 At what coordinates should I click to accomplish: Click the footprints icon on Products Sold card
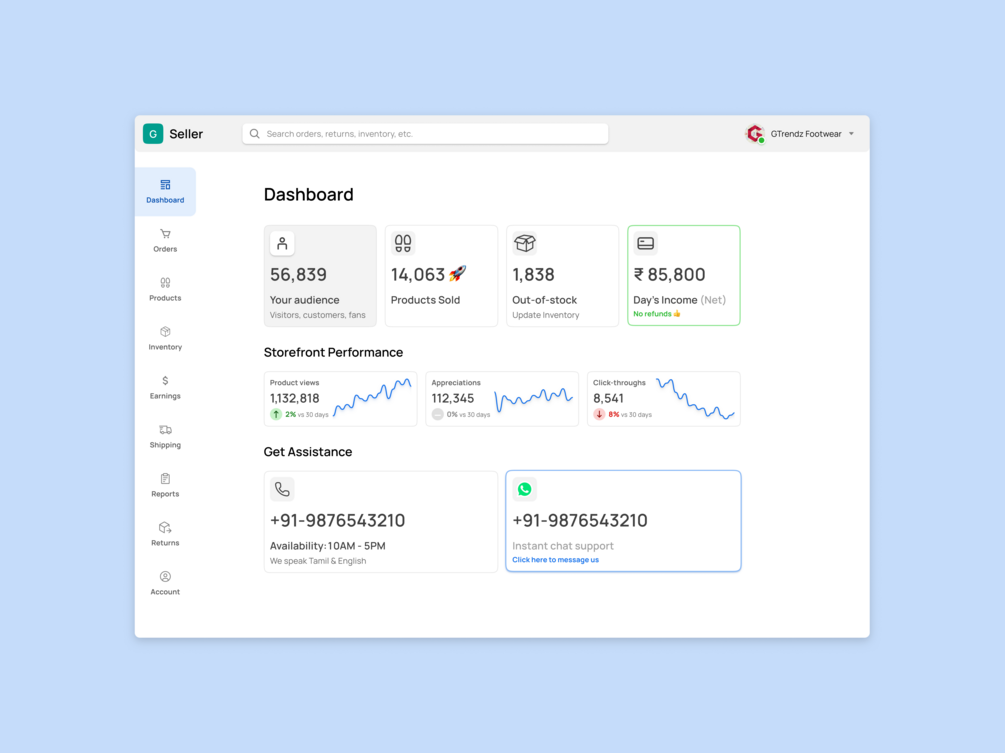(x=403, y=244)
